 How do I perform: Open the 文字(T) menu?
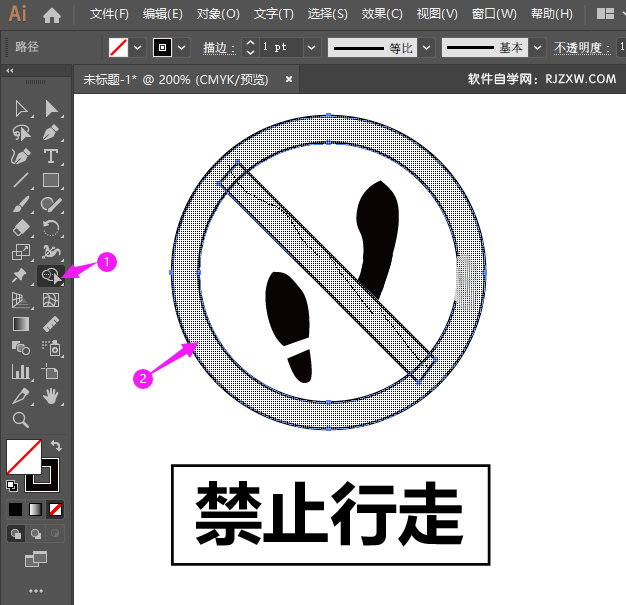click(x=273, y=14)
